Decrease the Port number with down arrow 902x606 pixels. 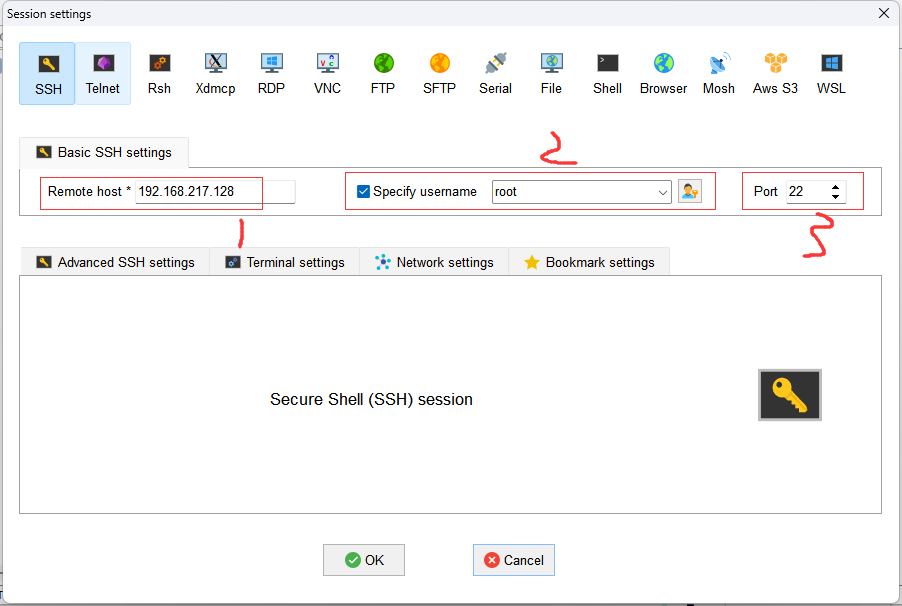[835, 197]
